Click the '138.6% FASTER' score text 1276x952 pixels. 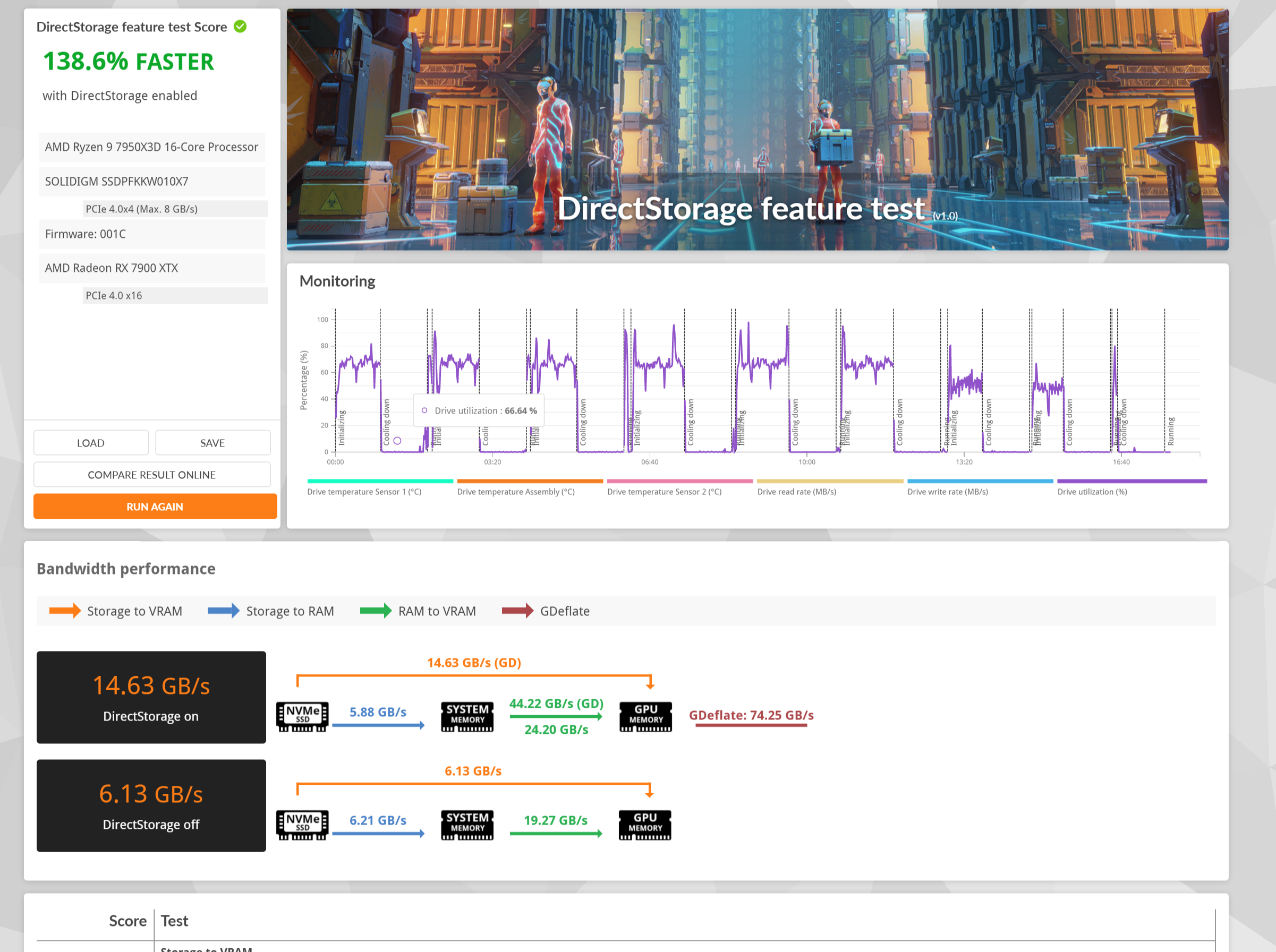click(x=129, y=62)
